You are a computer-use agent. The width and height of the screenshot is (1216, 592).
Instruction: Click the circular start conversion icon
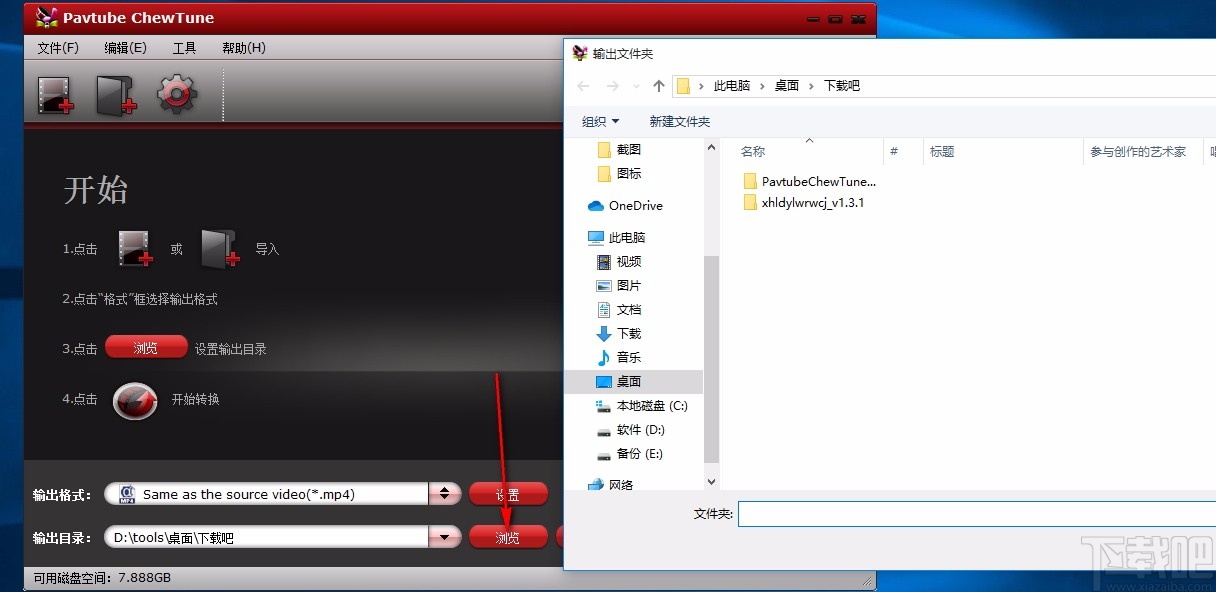click(134, 401)
